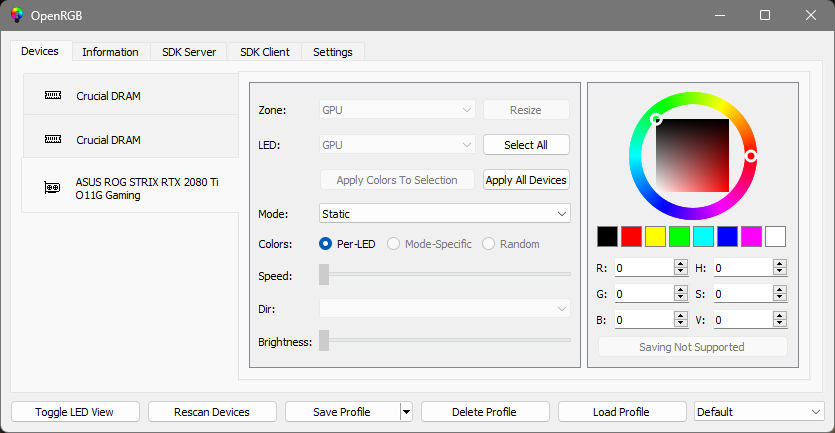Pick the green color swatch

679,236
